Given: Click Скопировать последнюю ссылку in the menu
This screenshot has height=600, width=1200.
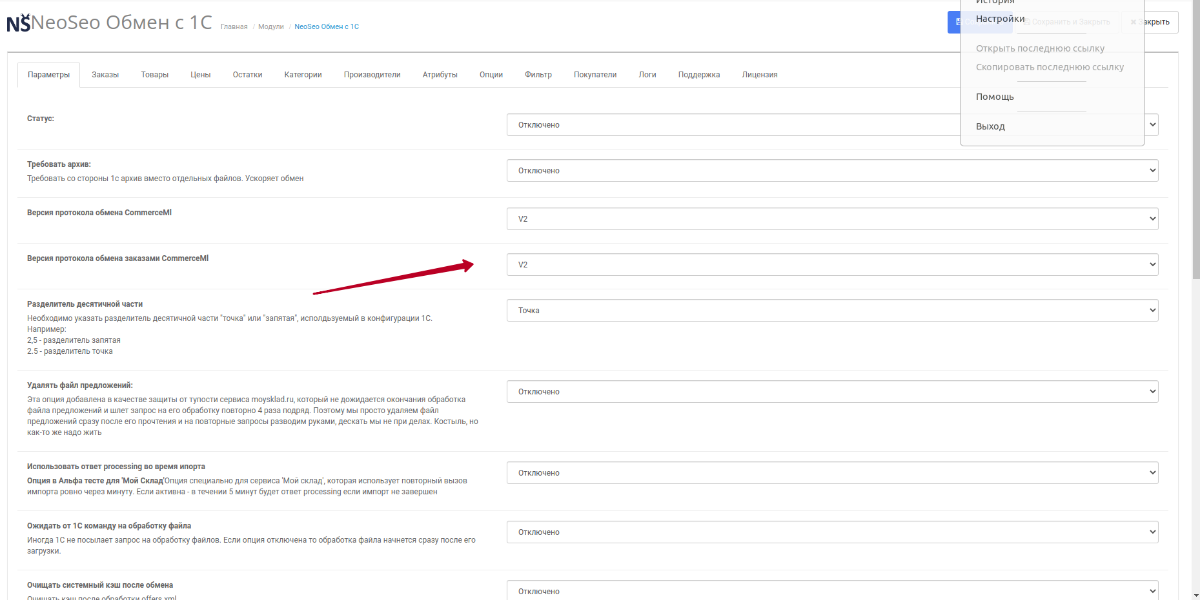Looking at the screenshot, I should click(x=1052, y=67).
